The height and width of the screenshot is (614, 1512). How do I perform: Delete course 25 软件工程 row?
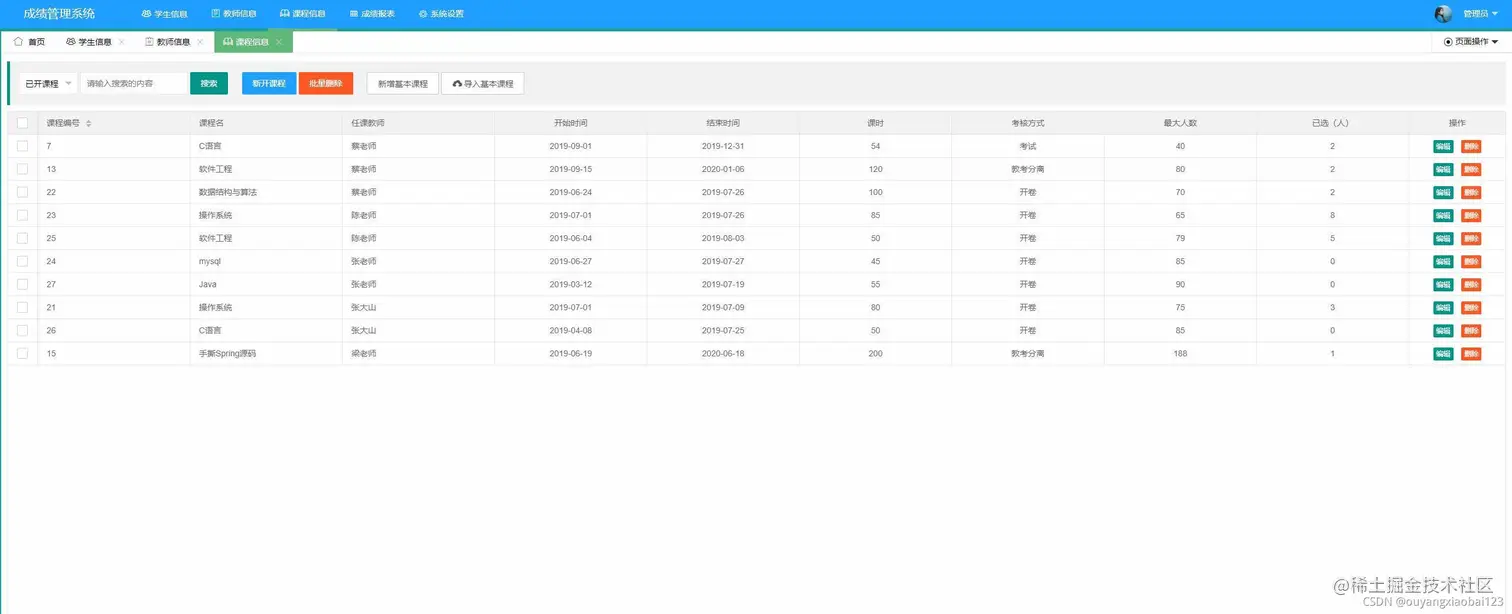tap(1471, 238)
